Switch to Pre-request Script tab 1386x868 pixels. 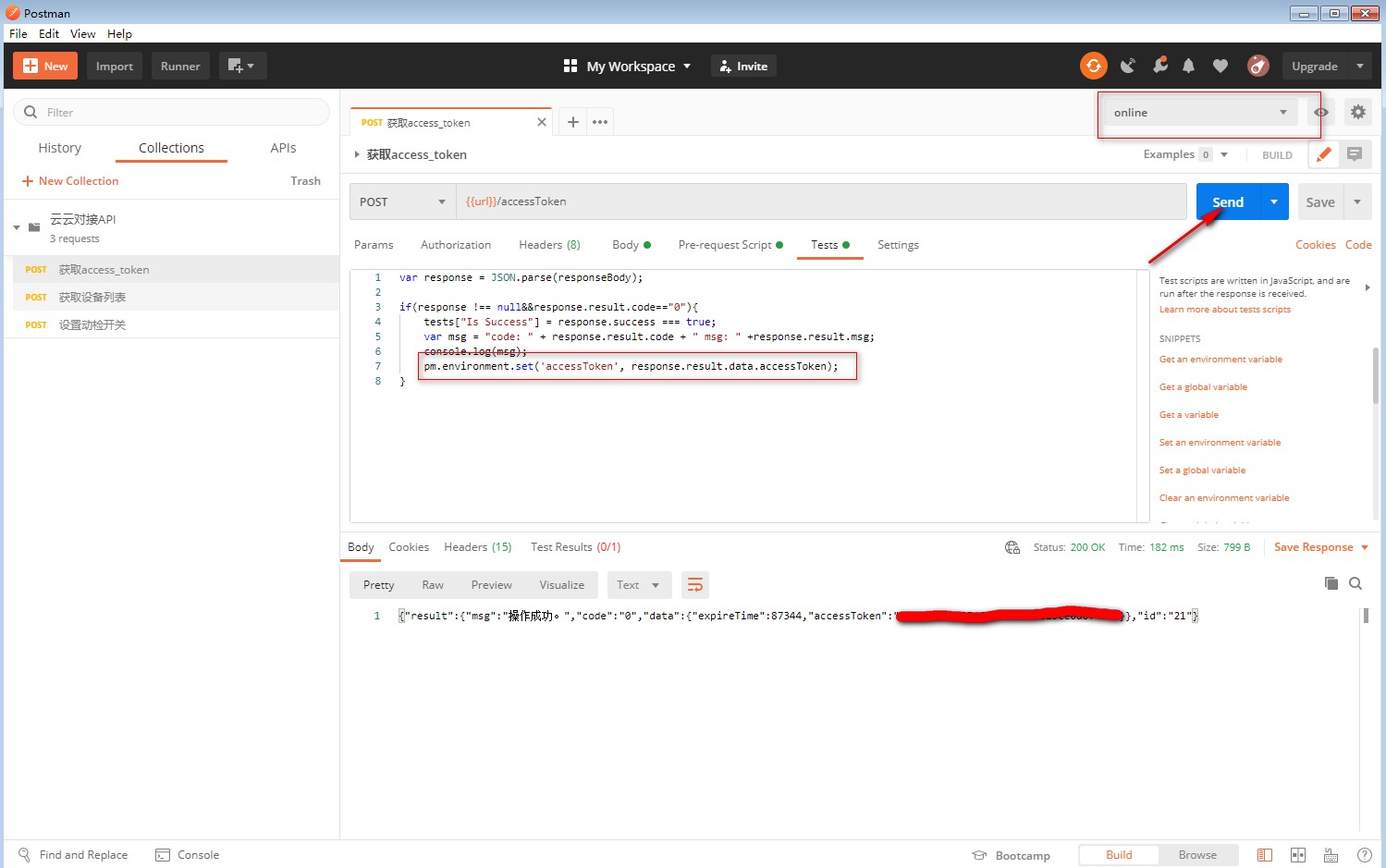point(725,245)
